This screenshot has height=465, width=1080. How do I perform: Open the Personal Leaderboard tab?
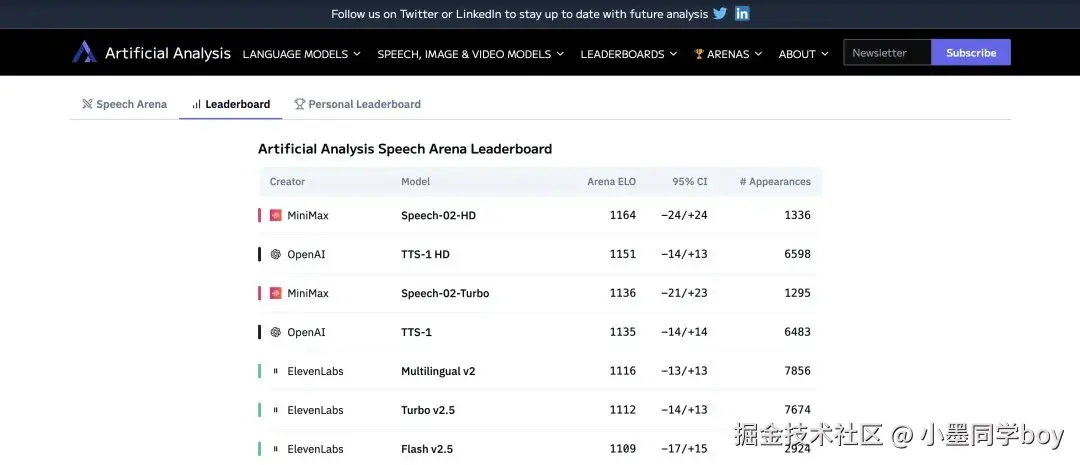coord(357,104)
